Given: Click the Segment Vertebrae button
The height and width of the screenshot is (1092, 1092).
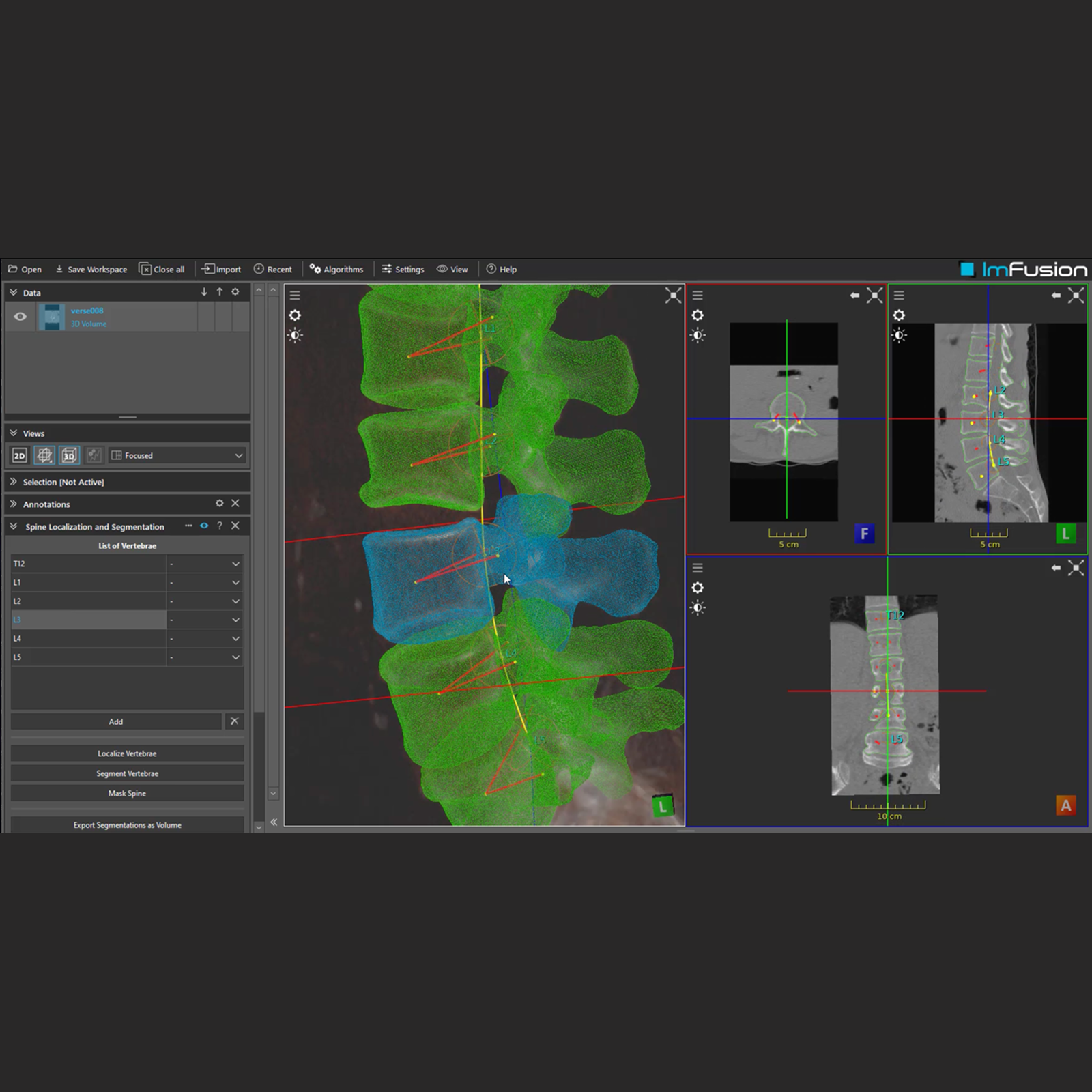Looking at the screenshot, I should tap(127, 773).
